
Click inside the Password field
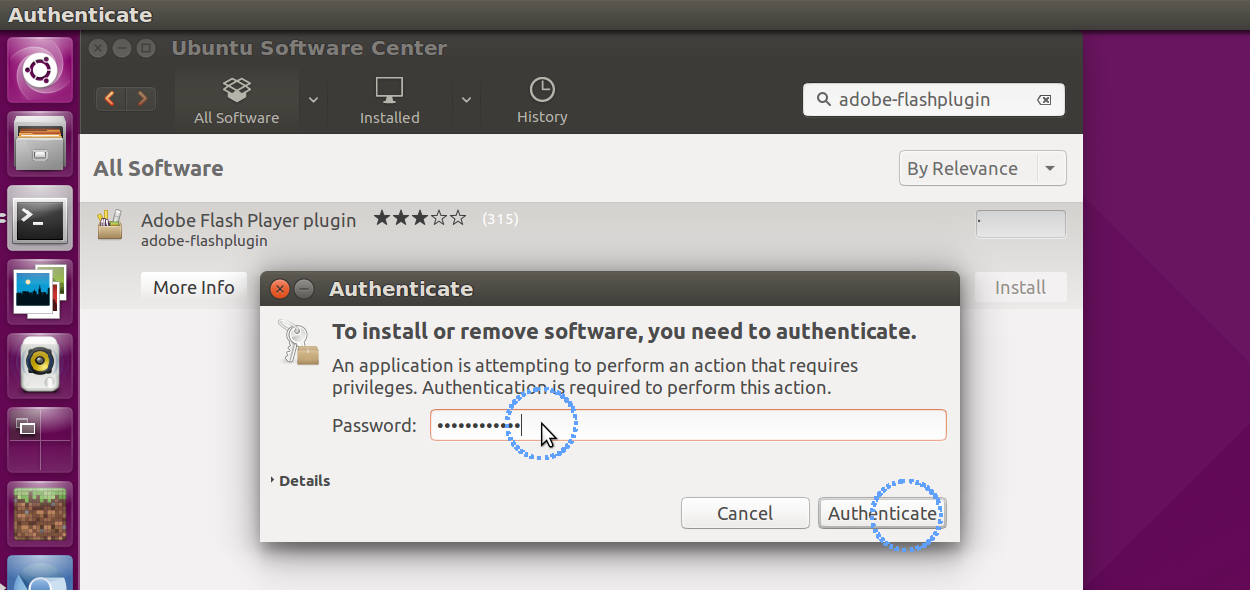tap(688, 425)
